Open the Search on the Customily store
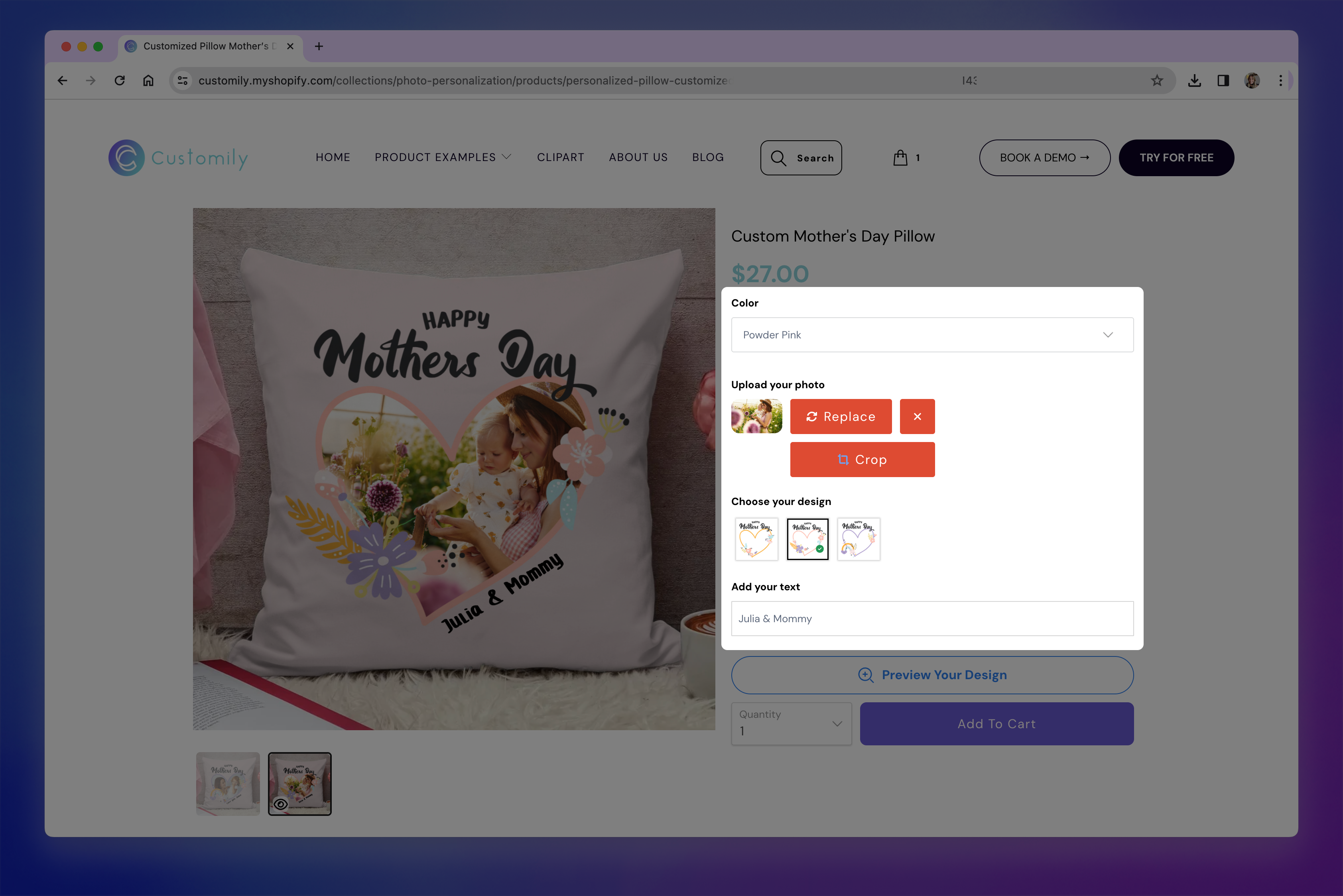 point(800,158)
